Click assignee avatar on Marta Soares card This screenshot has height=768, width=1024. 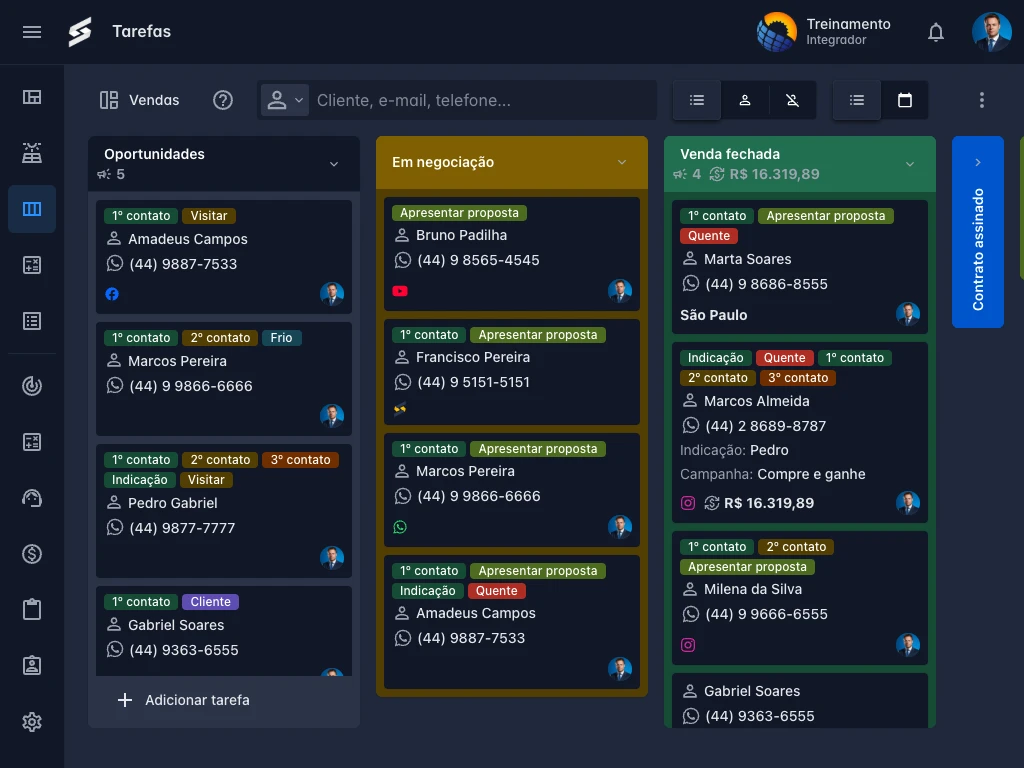(x=908, y=314)
